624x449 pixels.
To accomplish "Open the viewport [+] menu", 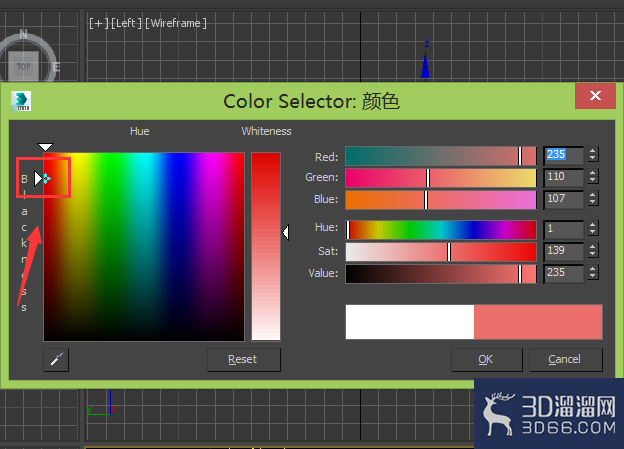I will pos(99,23).
